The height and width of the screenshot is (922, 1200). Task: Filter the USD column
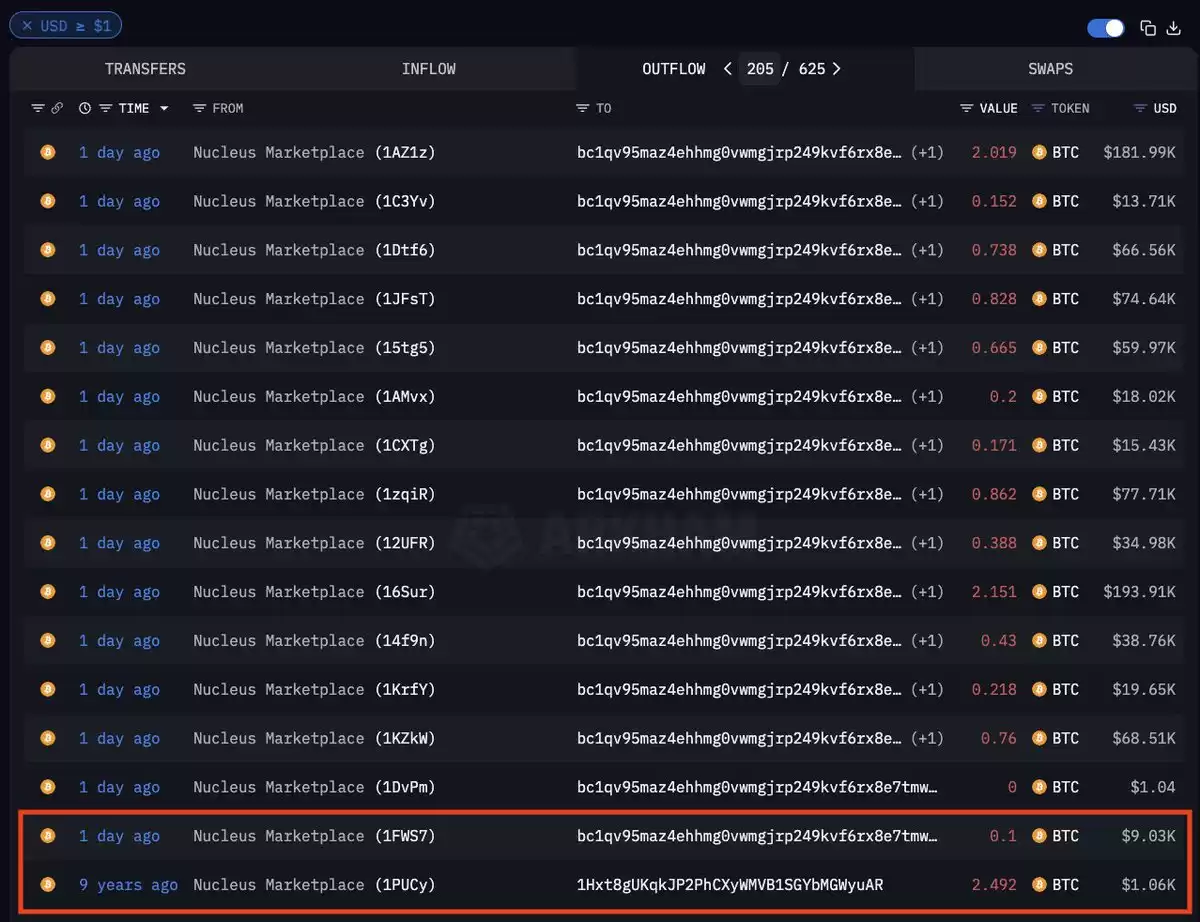[1140, 108]
